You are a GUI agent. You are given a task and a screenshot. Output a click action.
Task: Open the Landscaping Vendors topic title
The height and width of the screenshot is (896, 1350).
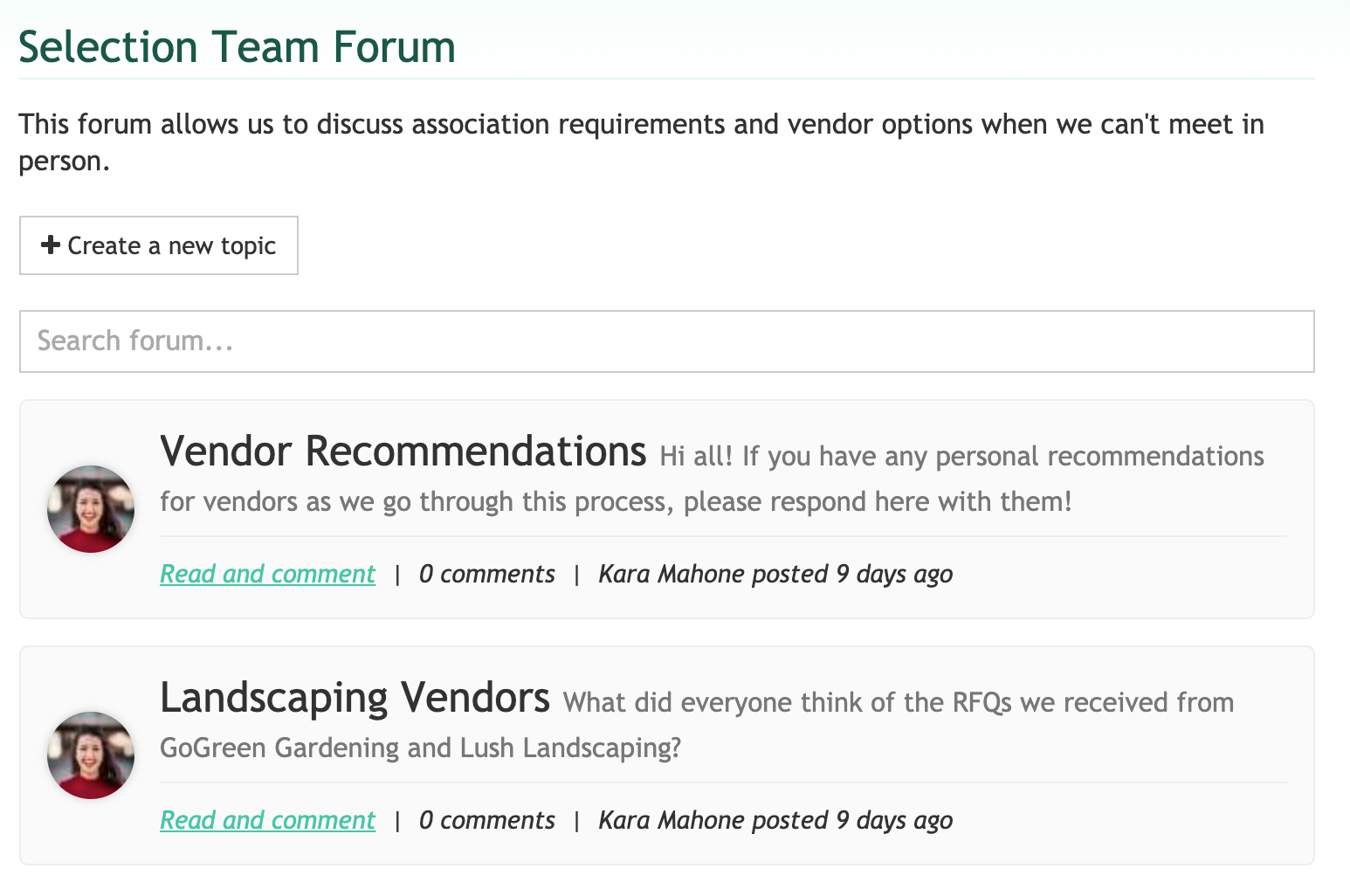point(355,699)
